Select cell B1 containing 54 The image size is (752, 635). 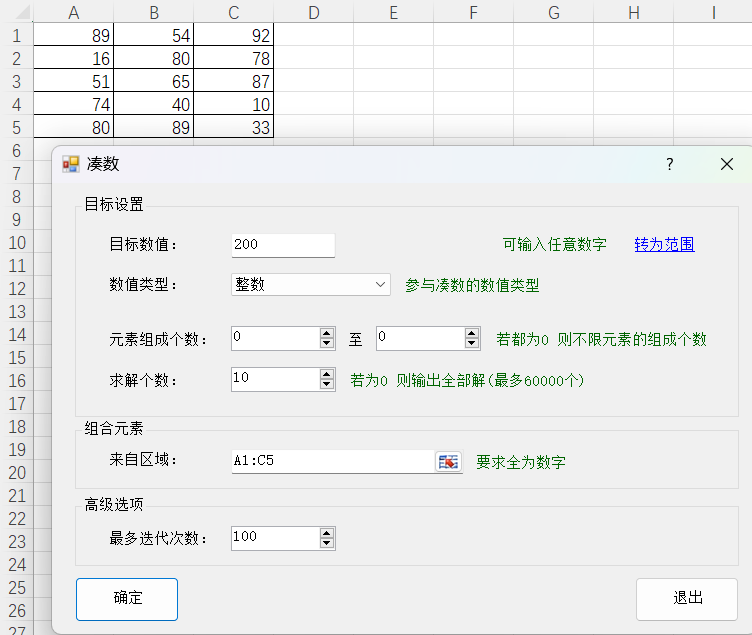tap(153, 35)
